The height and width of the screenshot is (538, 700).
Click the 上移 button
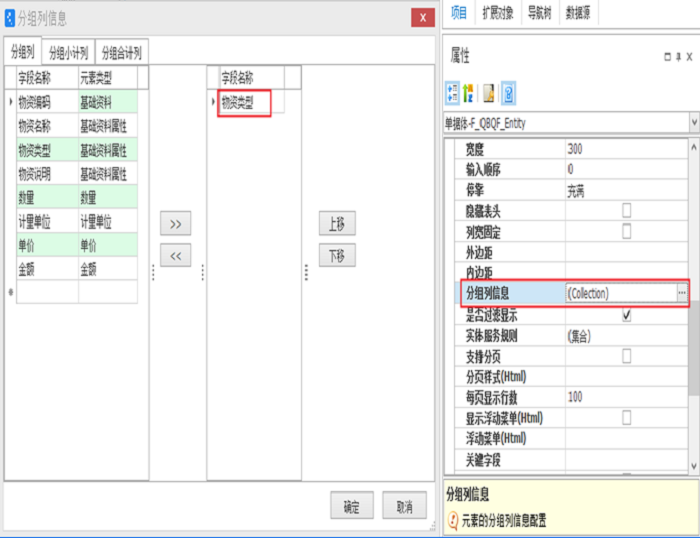[337, 224]
